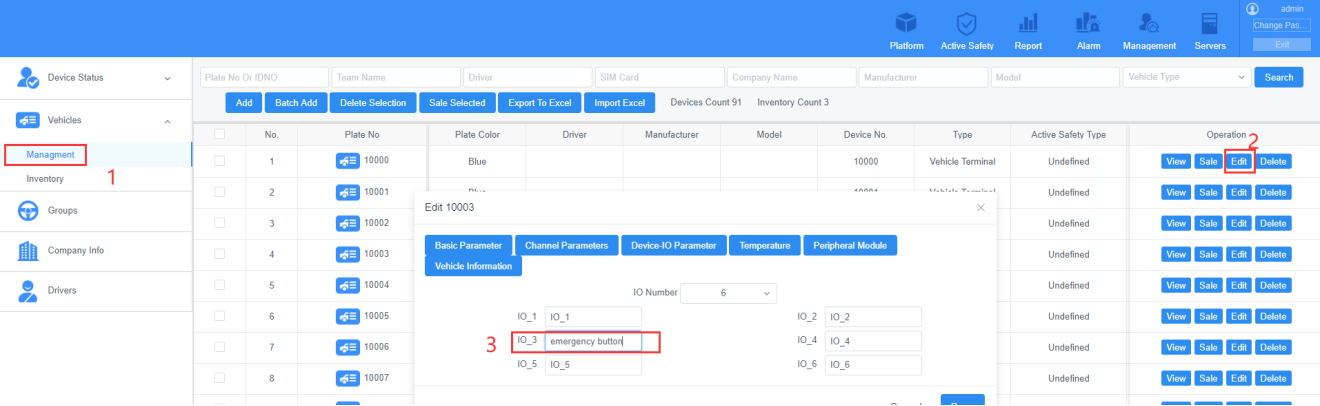1320x406 pixels.
Task: Click the Batch Add button
Action: (296, 102)
